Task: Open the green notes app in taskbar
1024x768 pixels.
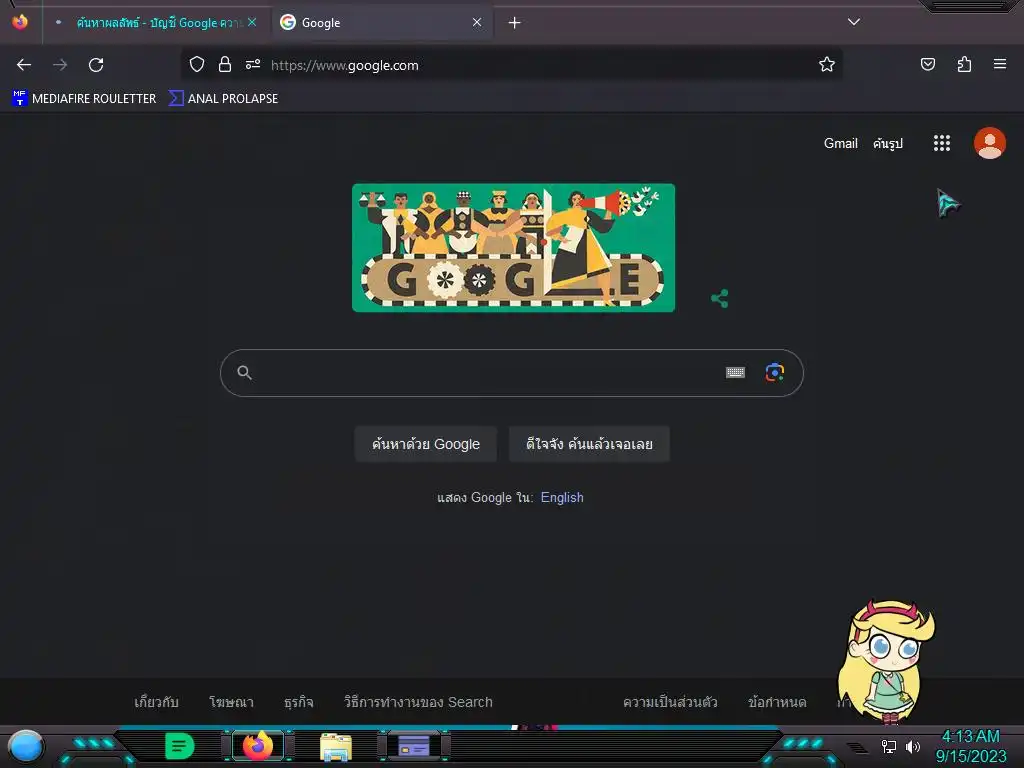Action: click(179, 746)
